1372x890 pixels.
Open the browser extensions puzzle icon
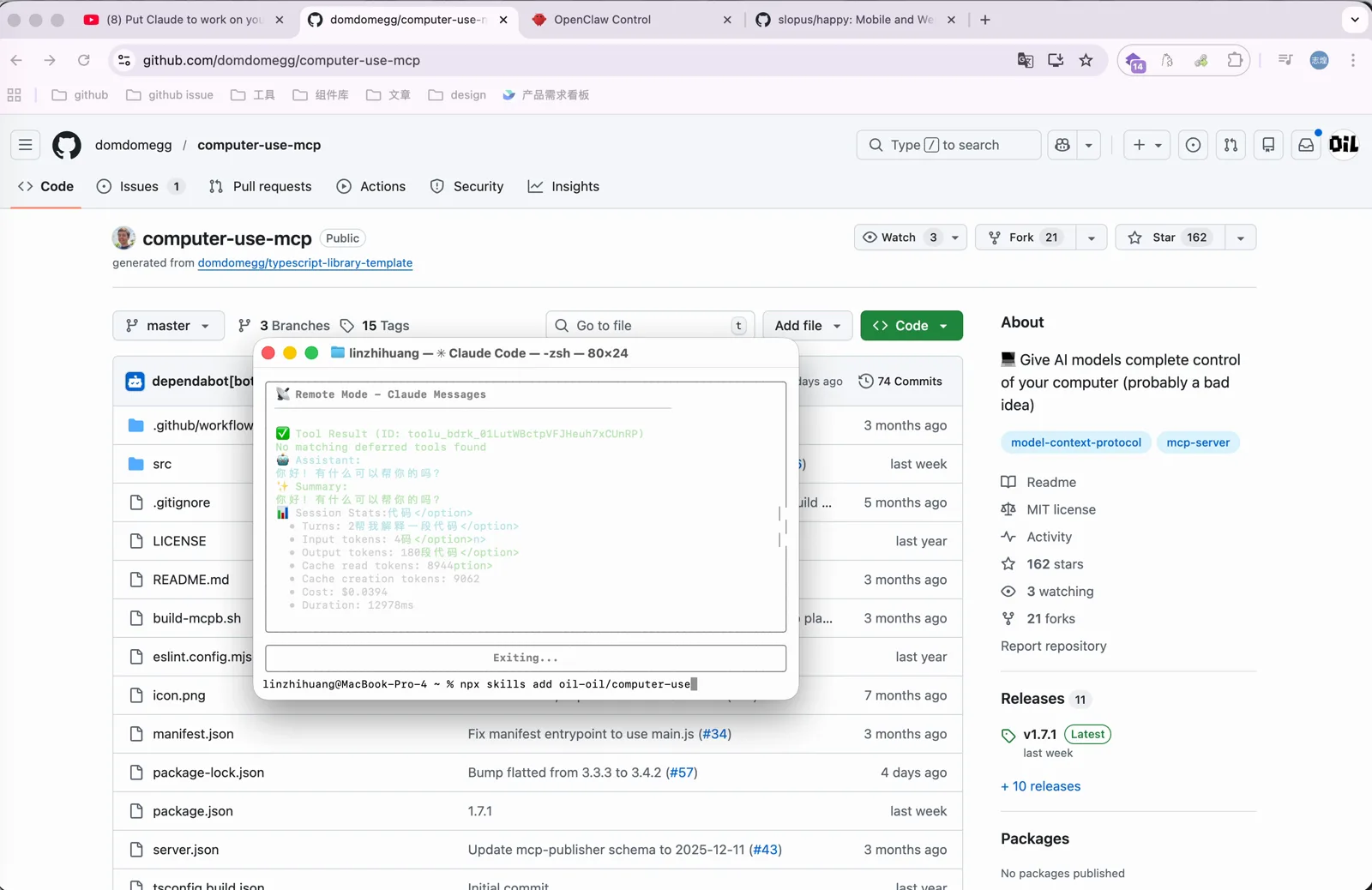point(1235,60)
